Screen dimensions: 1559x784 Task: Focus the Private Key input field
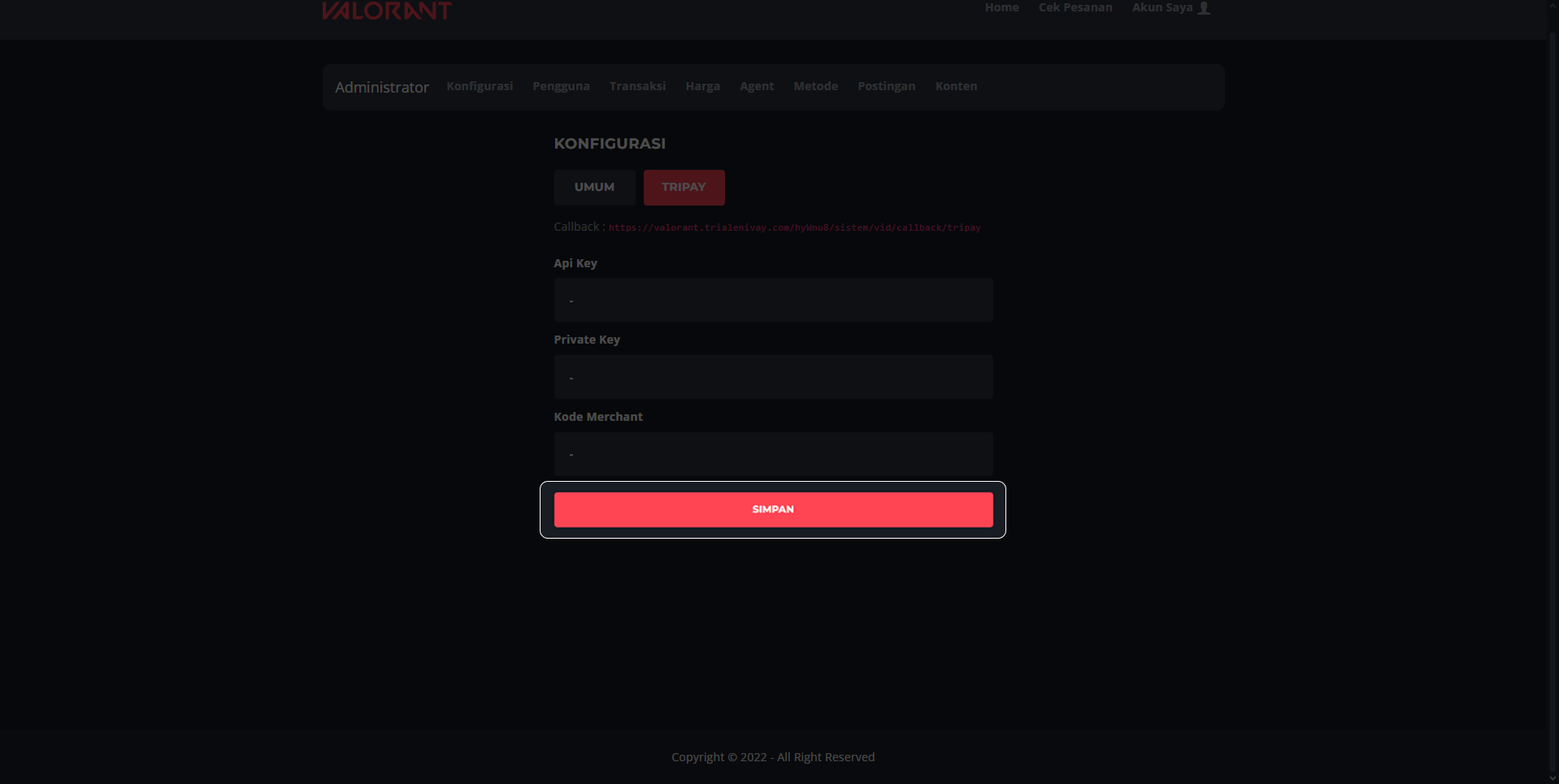pyautogui.click(x=773, y=377)
